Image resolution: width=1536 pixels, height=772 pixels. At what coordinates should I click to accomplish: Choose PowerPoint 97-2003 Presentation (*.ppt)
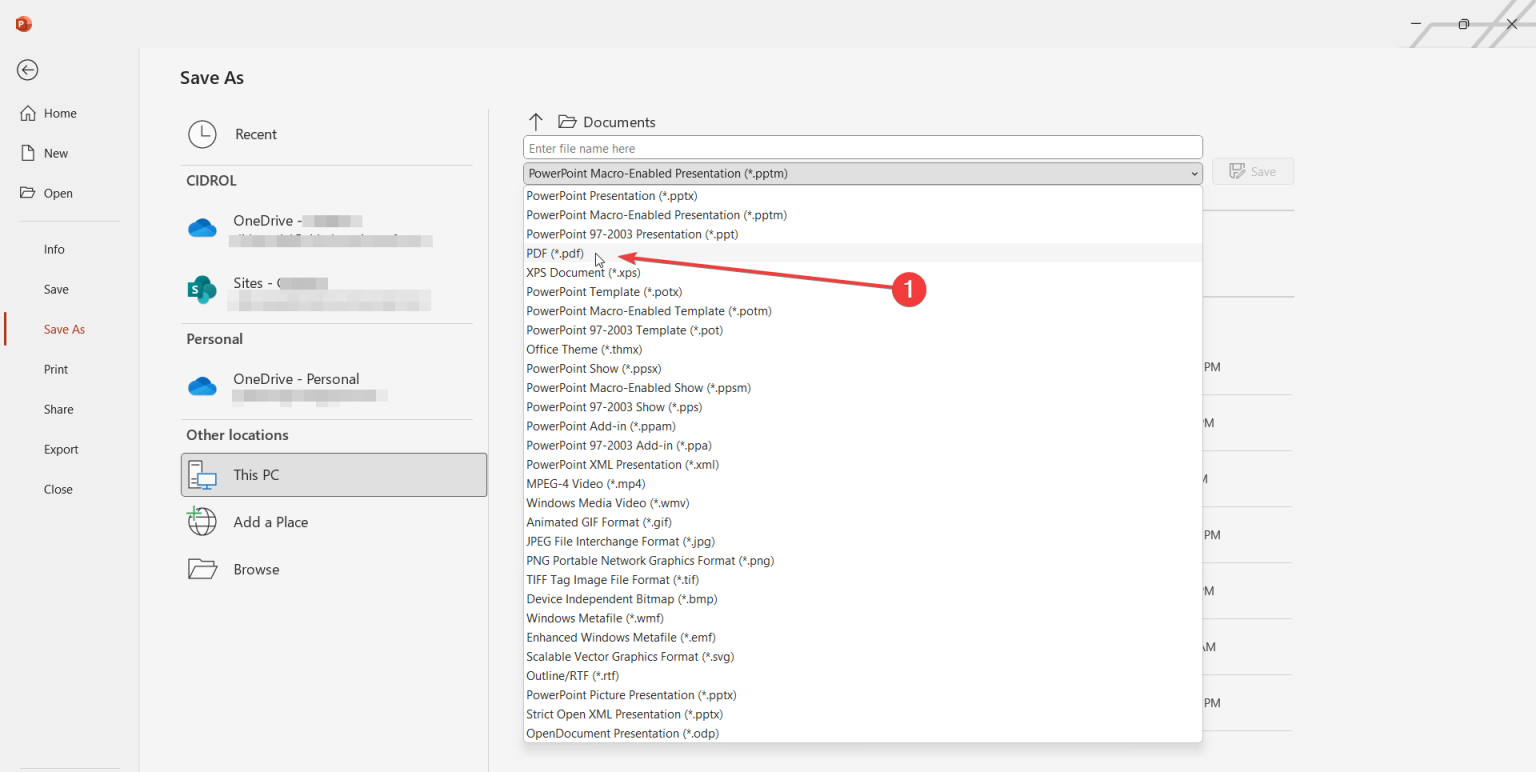tap(862, 234)
